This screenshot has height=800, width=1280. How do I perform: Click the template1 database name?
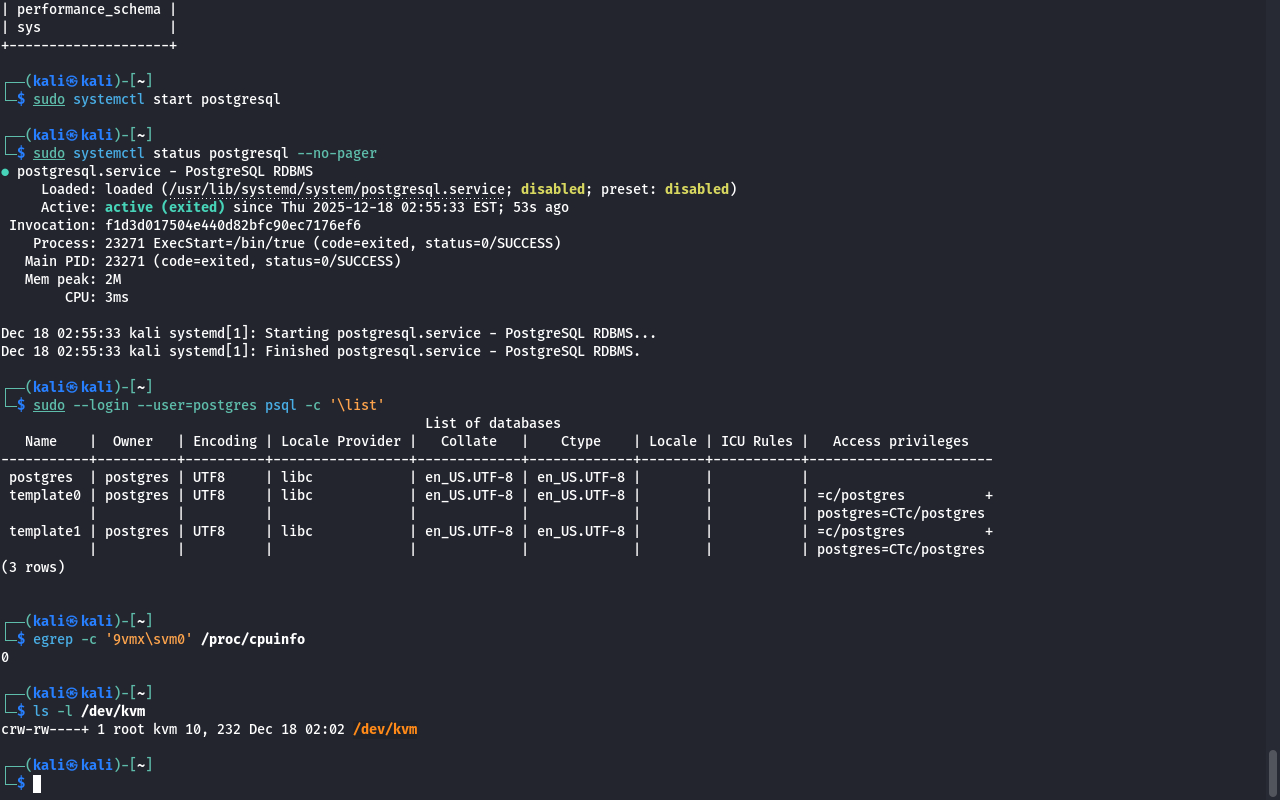click(45, 531)
